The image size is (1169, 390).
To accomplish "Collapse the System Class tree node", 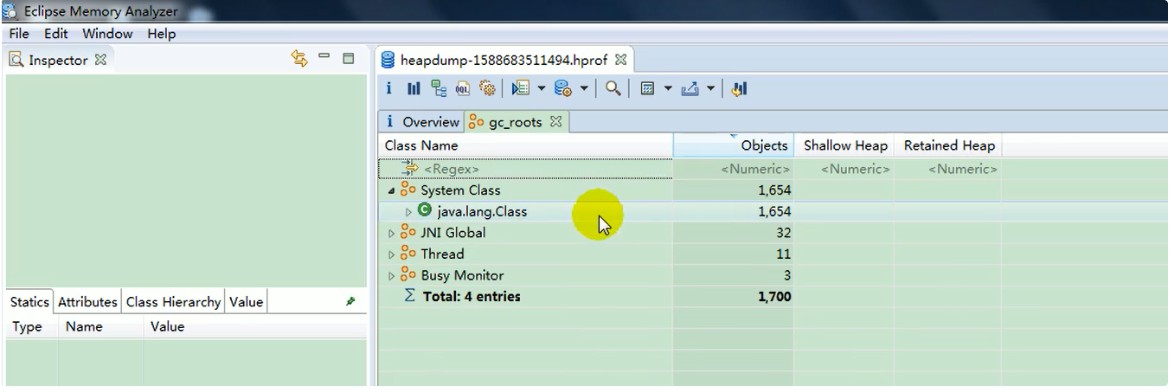I will [391, 191].
